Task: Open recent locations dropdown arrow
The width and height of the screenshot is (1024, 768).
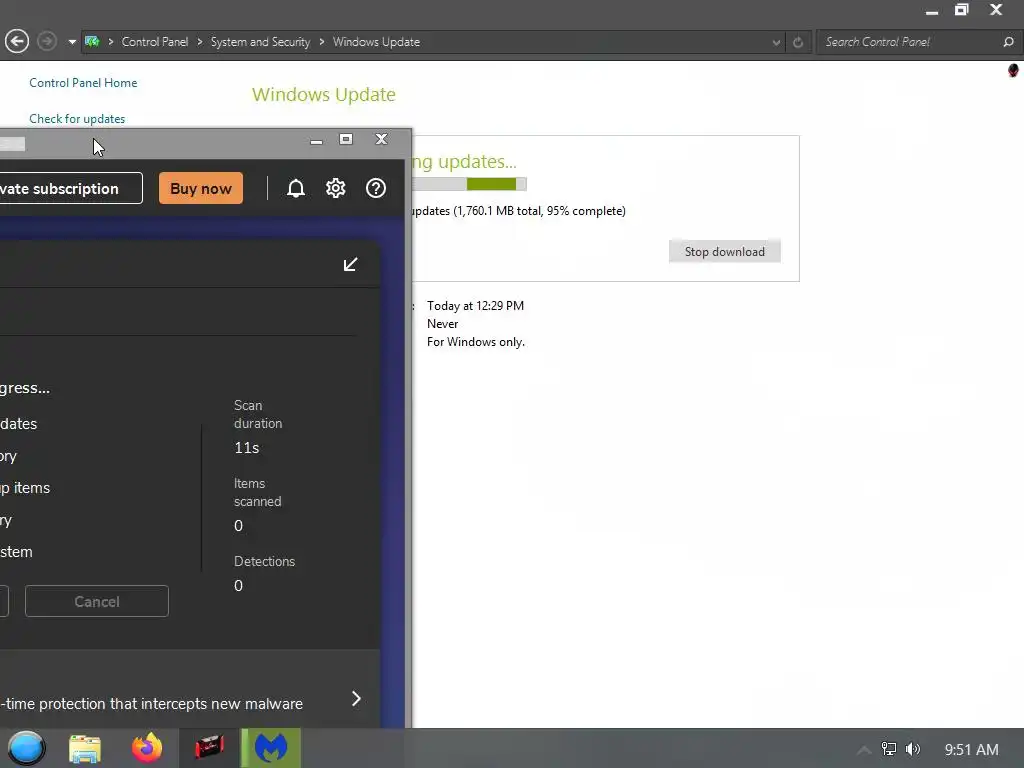Action: click(x=72, y=42)
